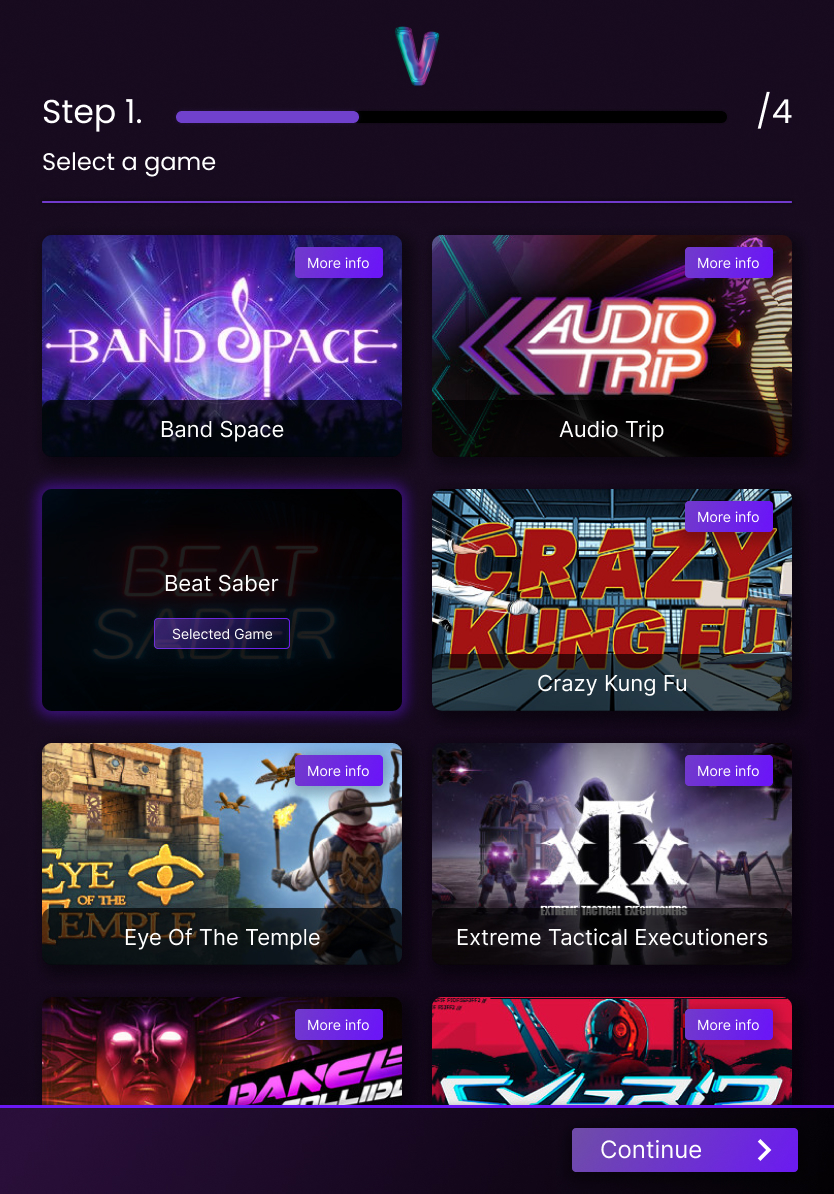Open More info for Band Space
834x1194 pixels.
pyautogui.click(x=339, y=263)
